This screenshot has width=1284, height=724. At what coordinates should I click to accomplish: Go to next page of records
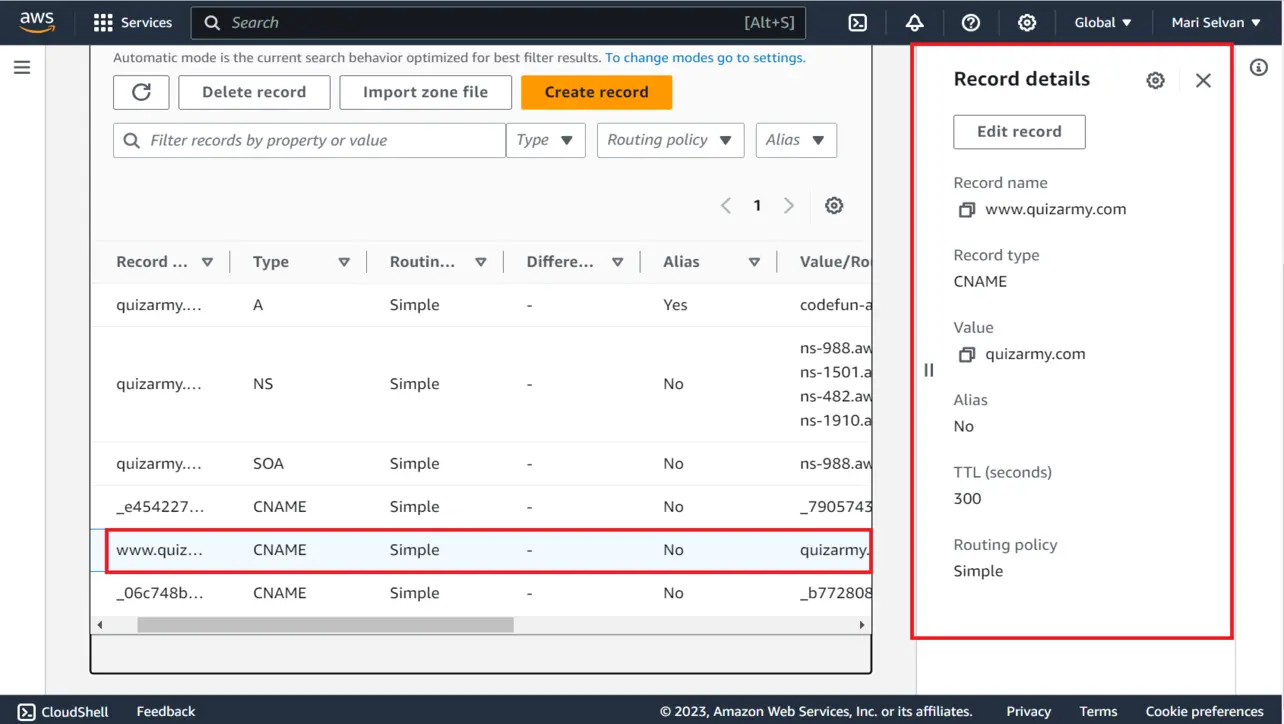coord(789,205)
